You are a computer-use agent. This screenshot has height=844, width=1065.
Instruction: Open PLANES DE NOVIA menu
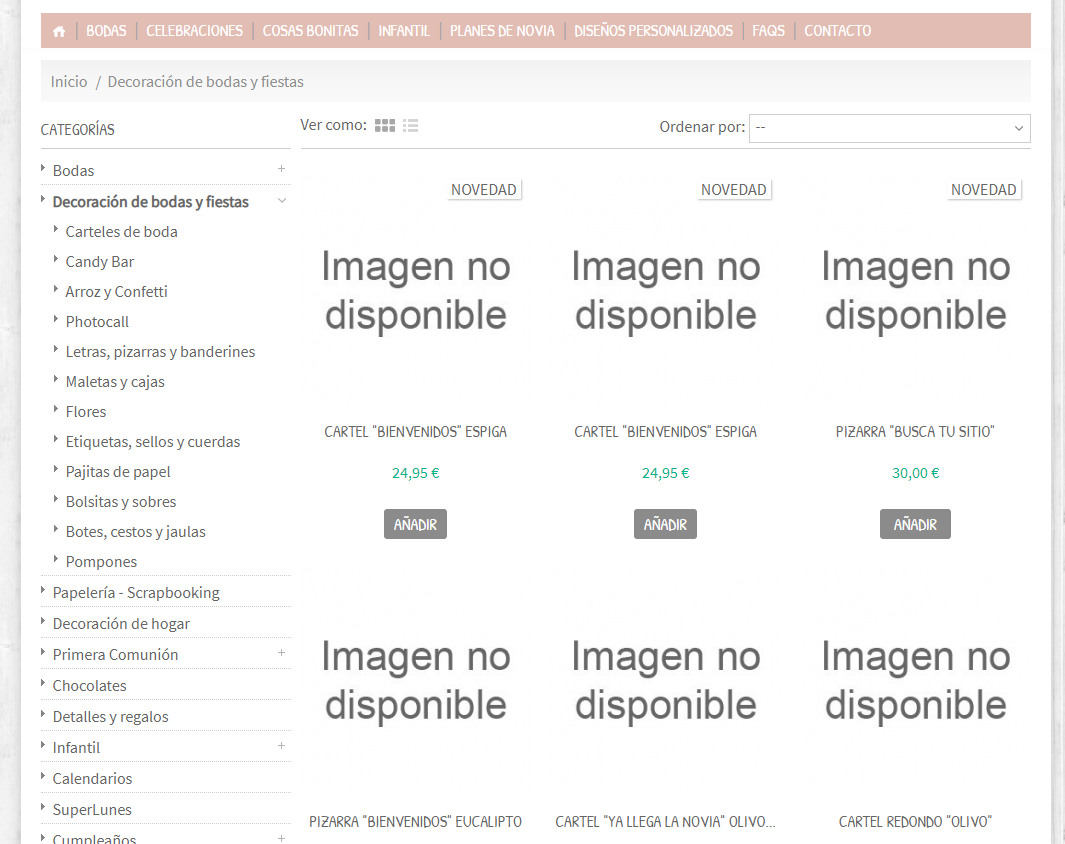pos(502,31)
